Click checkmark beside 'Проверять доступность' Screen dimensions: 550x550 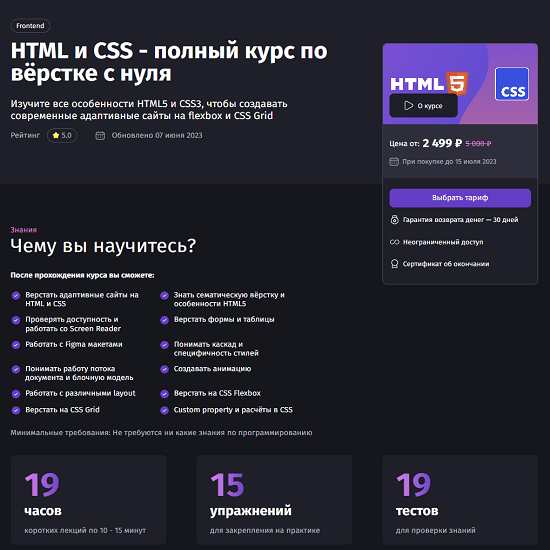pyautogui.click(x=16, y=320)
